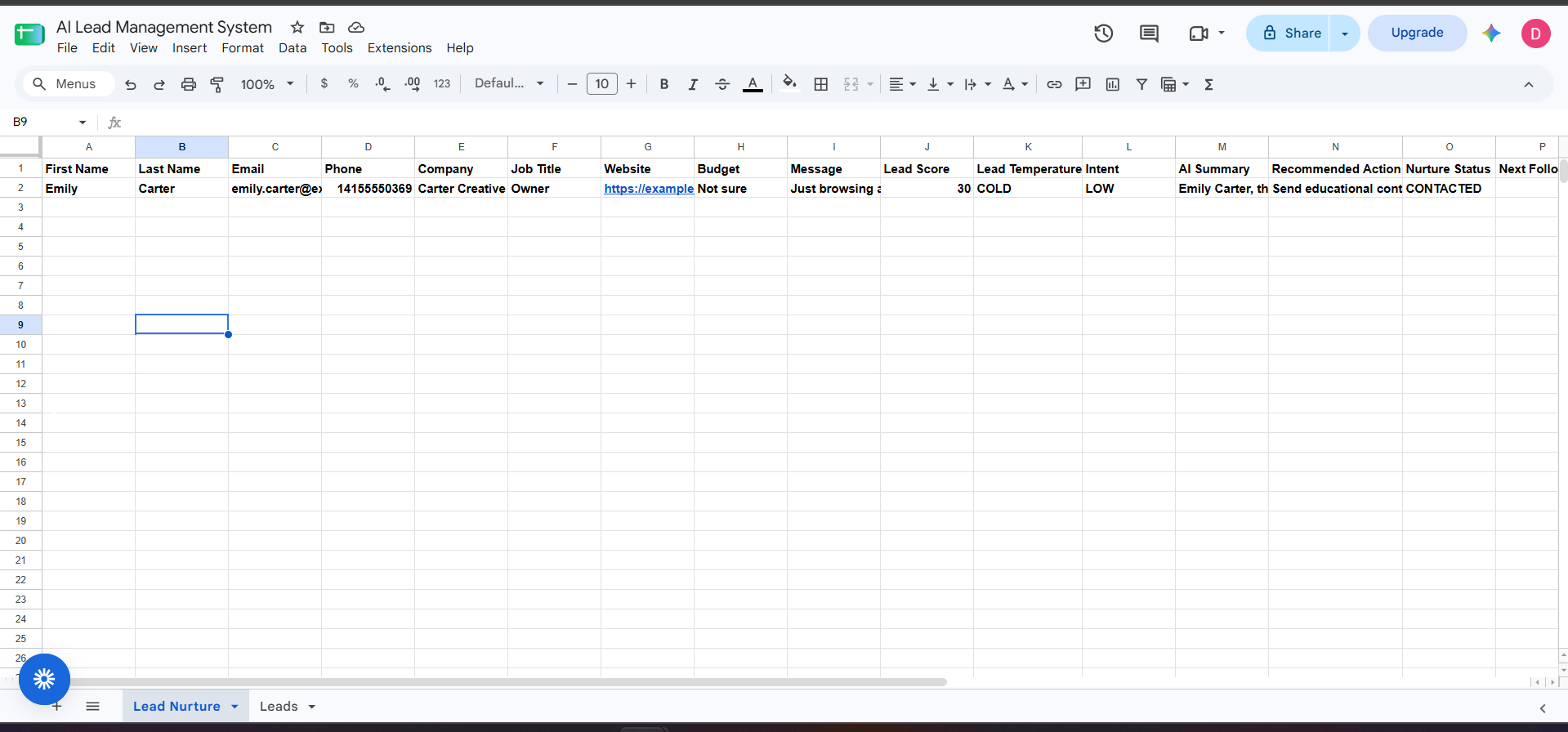Click the Share button
This screenshot has width=1568, height=732.
[x=1289, y=33]
